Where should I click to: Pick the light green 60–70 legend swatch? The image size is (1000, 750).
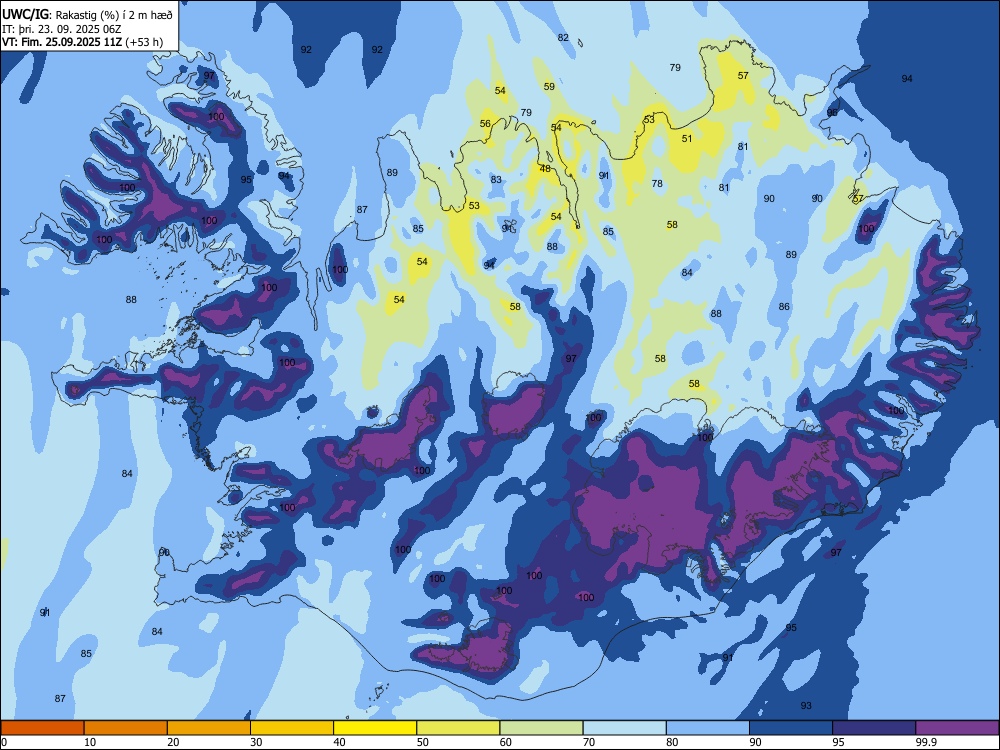541,728
